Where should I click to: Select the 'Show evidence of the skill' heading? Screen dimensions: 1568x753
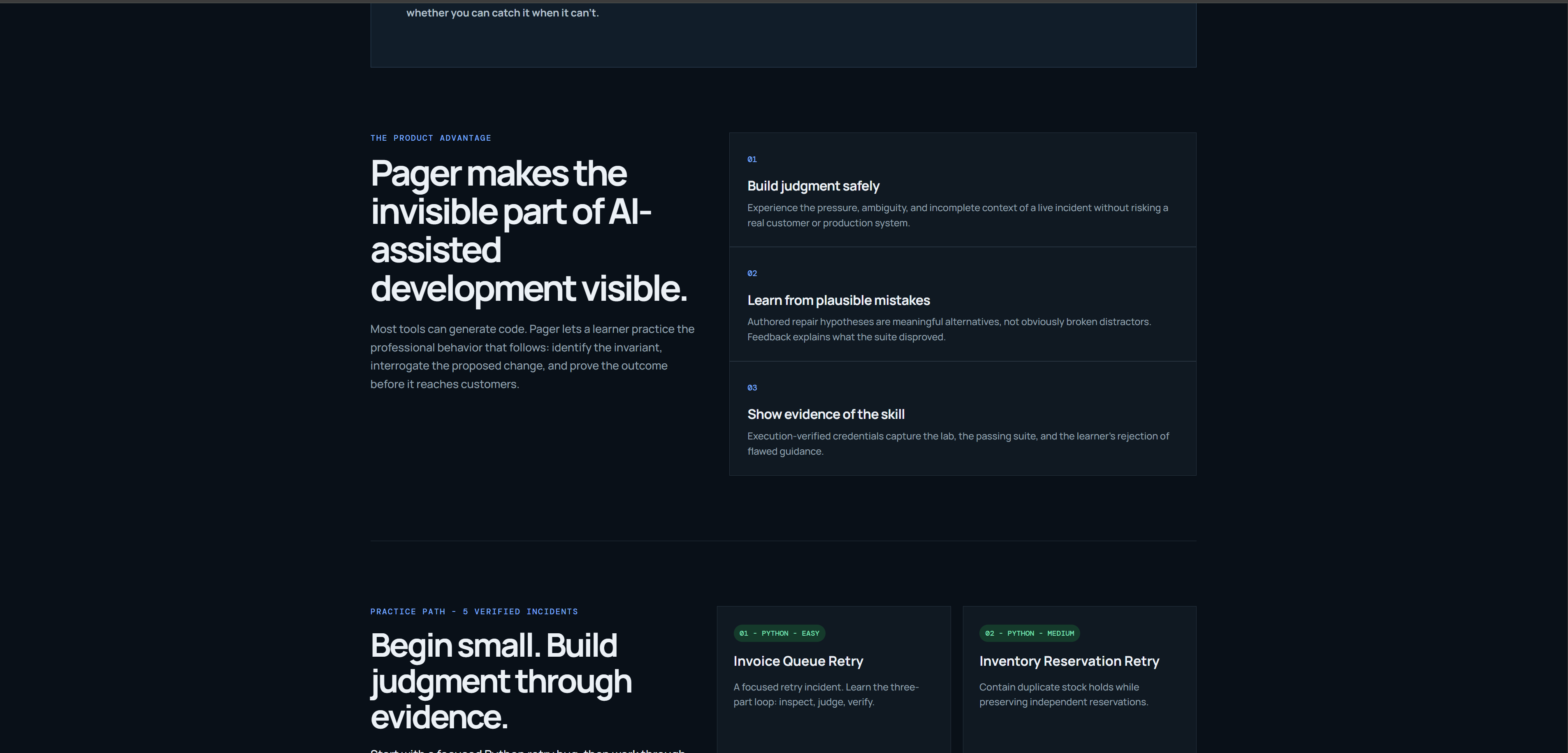coord(826,414)
